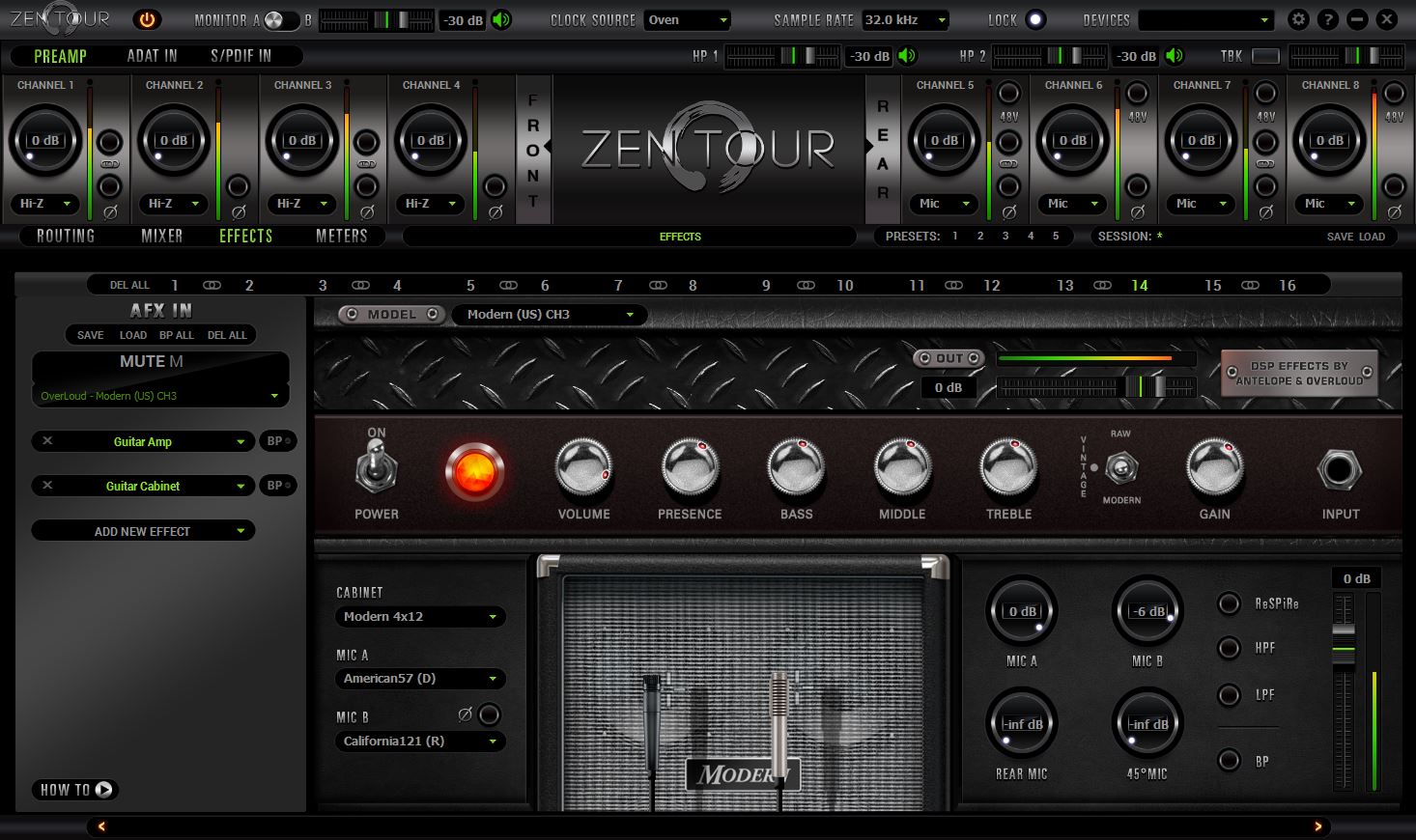Remove the Guitar Amp effect

[47, 441]
